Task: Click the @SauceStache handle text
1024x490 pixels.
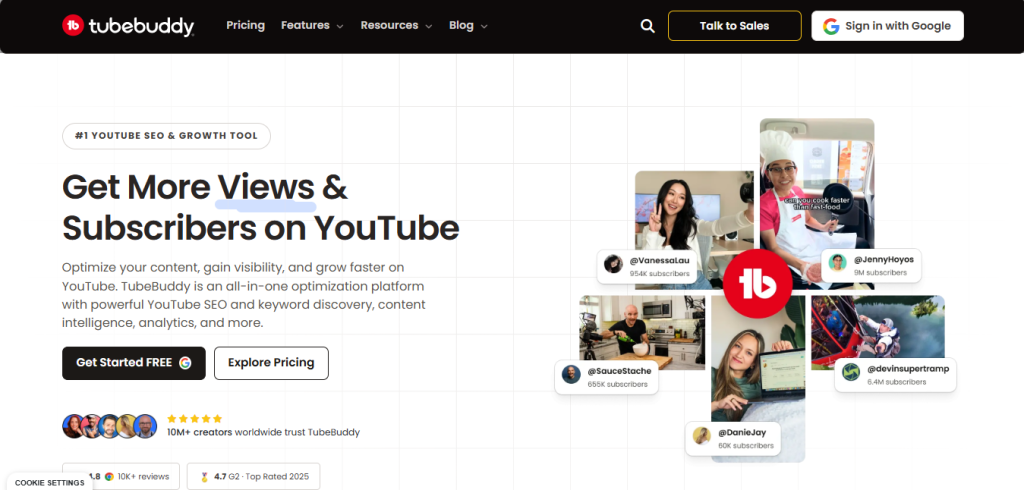Action: [x=619, y=371]
